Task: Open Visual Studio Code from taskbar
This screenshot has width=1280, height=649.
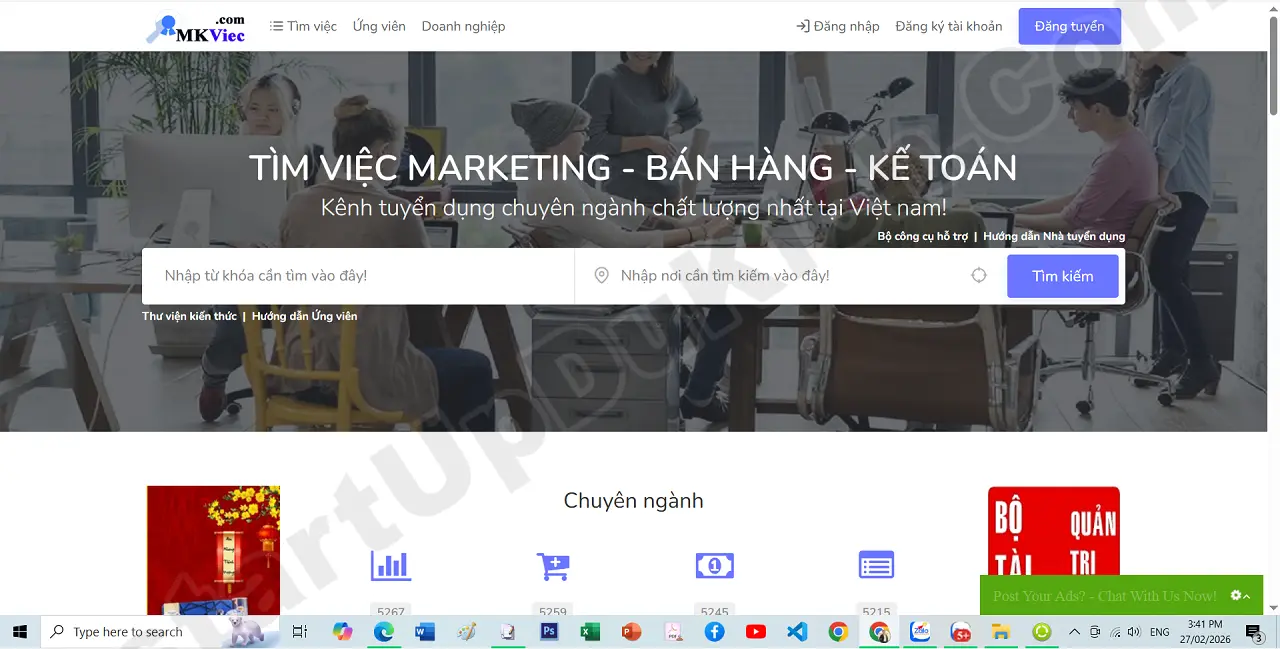Action: point(797,632)
